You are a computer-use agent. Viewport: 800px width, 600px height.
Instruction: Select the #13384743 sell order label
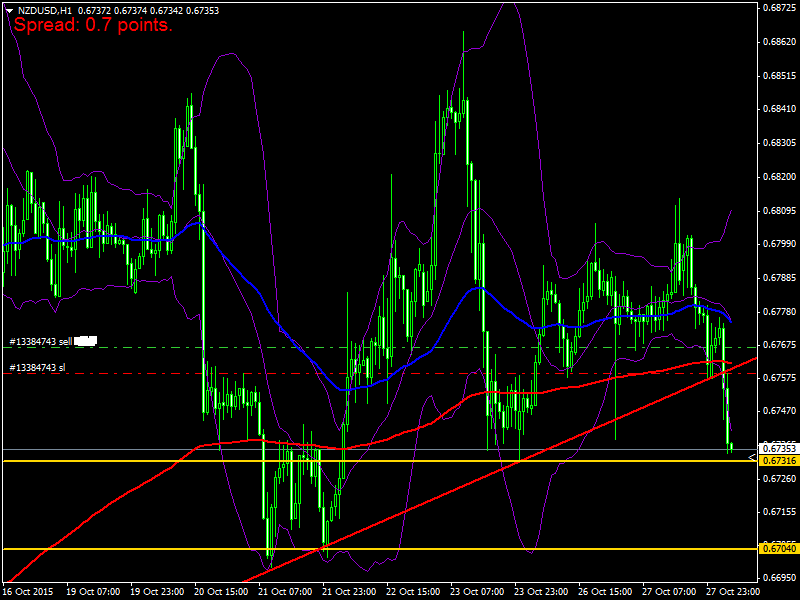pyautogui.click(x=40, y=341)
